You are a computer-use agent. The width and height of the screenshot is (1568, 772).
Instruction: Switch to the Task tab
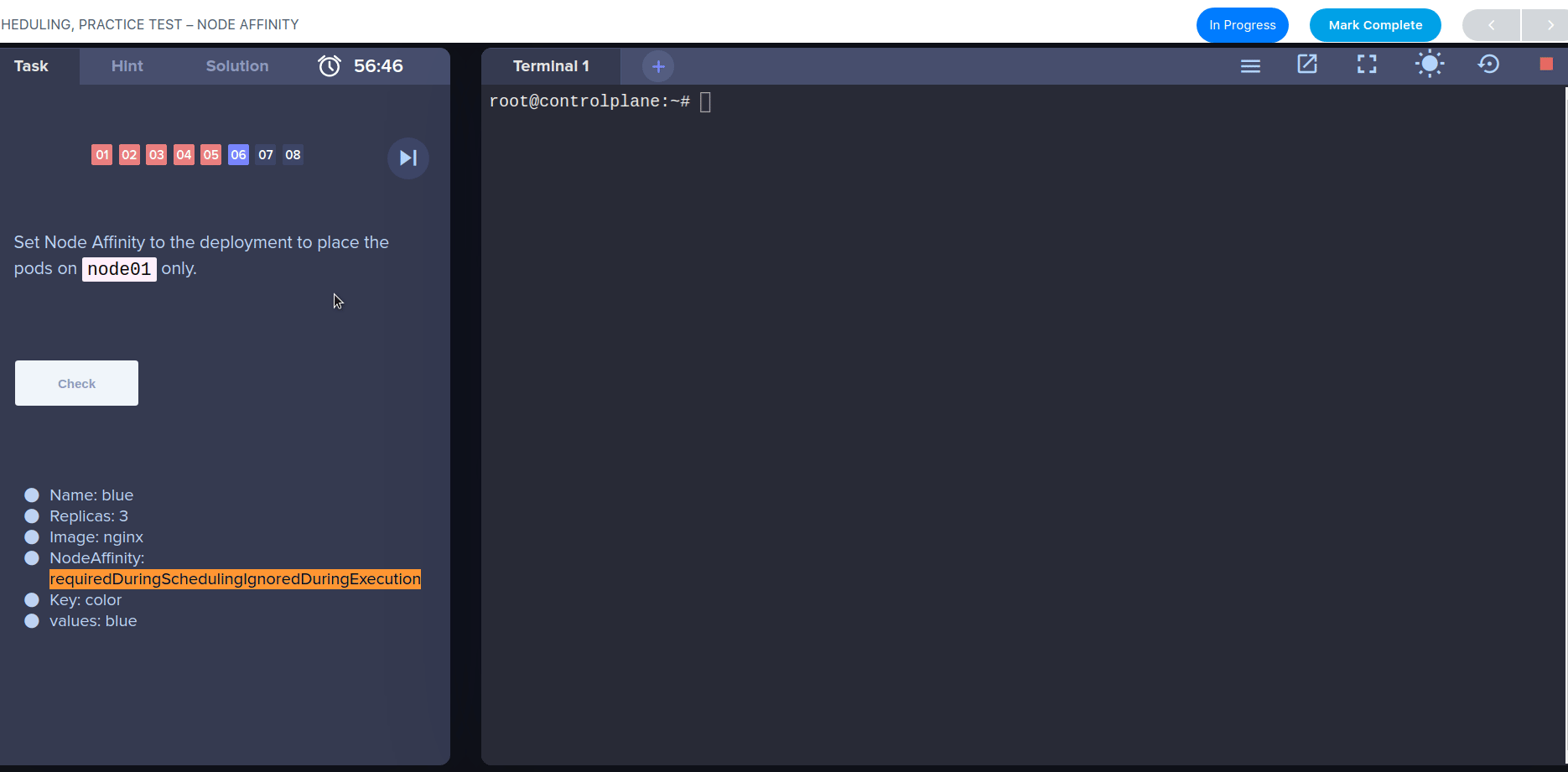click(31, 66)
